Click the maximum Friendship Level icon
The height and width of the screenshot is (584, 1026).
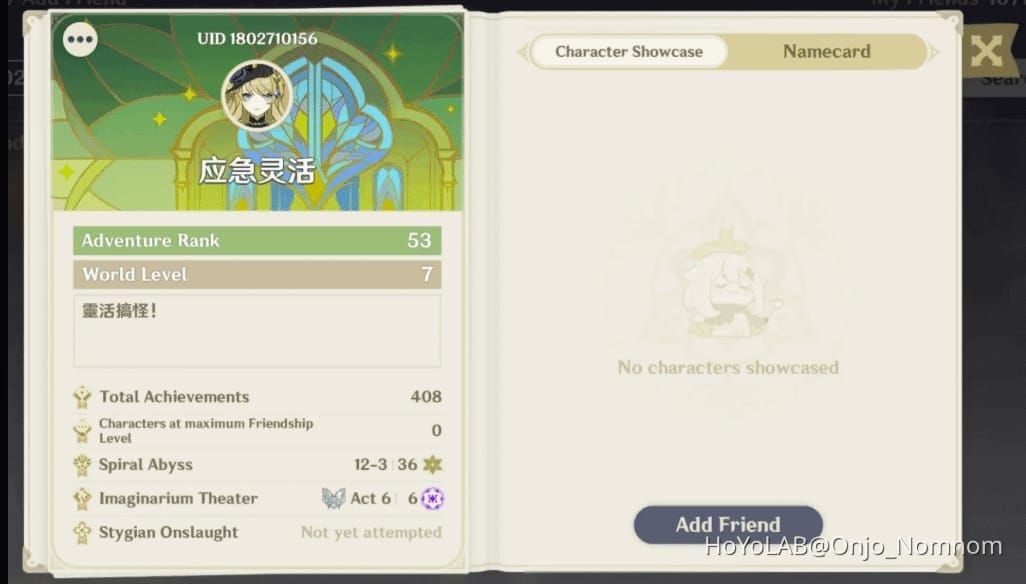coord(82,431)
